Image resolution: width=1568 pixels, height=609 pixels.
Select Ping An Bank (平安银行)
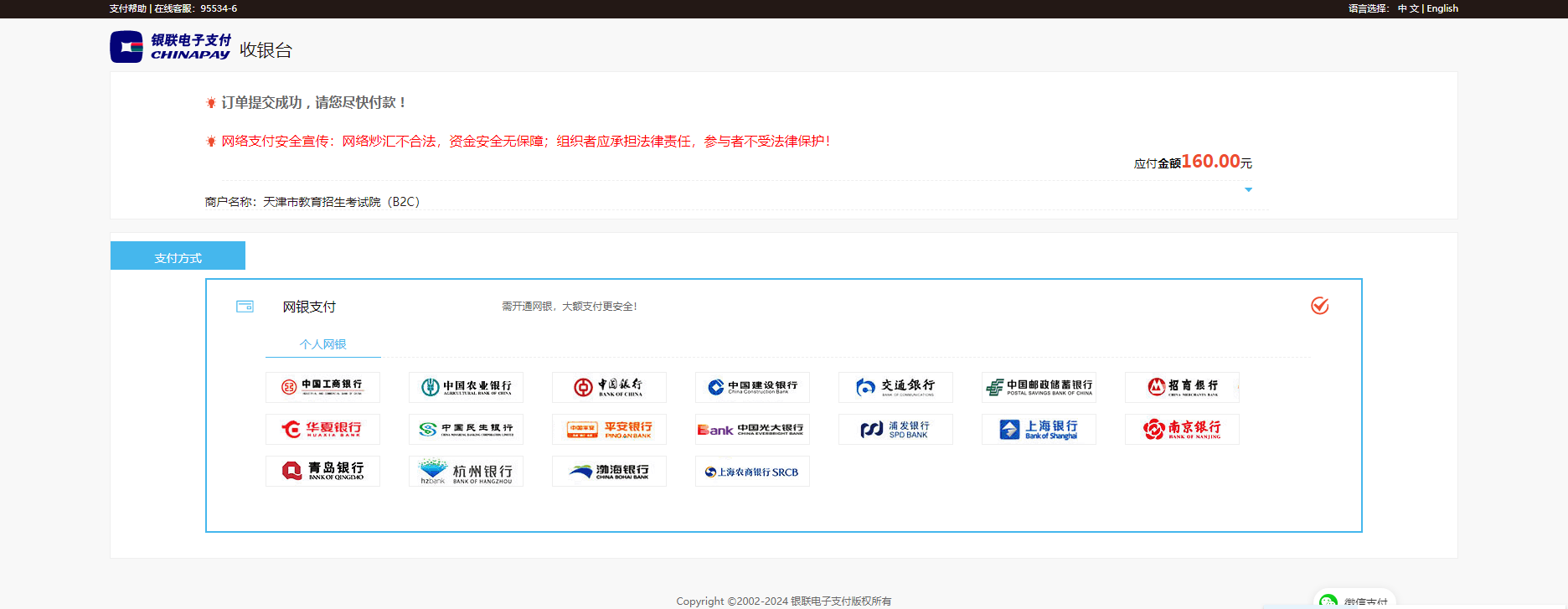coord(609,429)
